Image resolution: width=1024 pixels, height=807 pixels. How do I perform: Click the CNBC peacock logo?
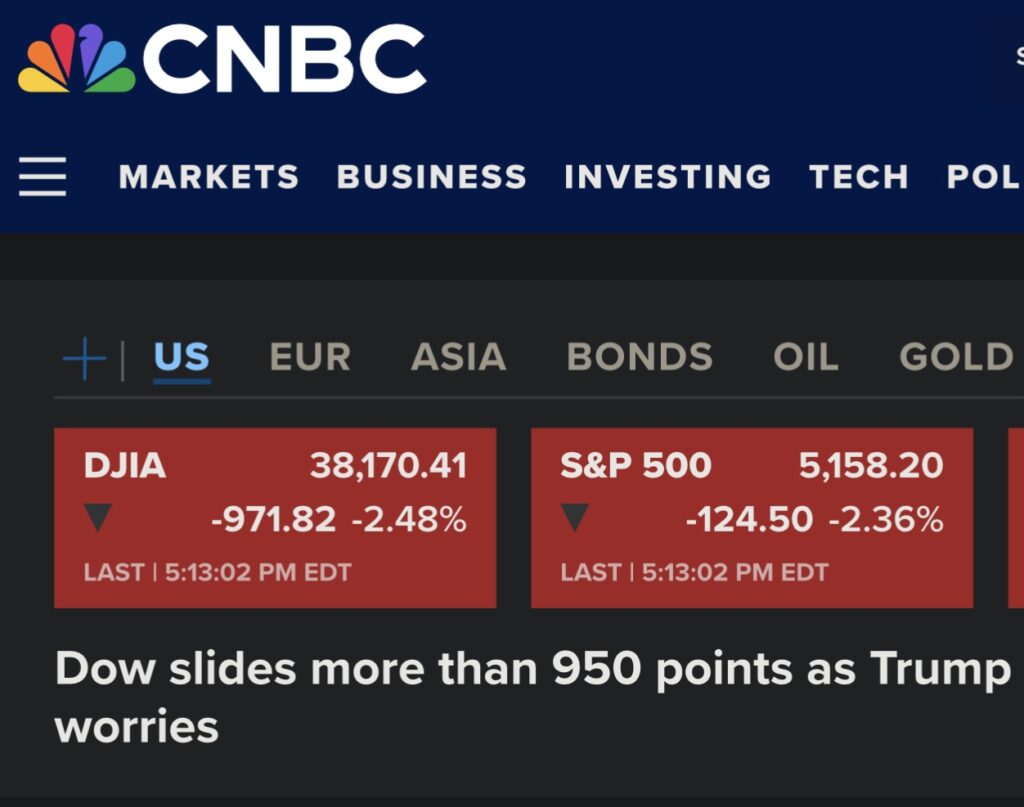[76, 59]
